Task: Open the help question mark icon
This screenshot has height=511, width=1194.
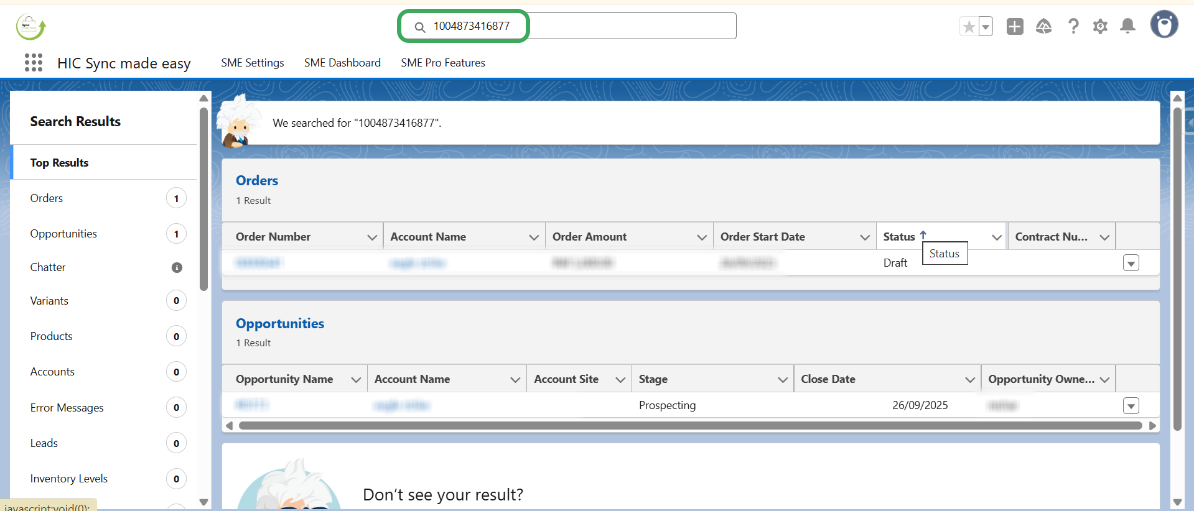Action: (x=1073, y=27)
